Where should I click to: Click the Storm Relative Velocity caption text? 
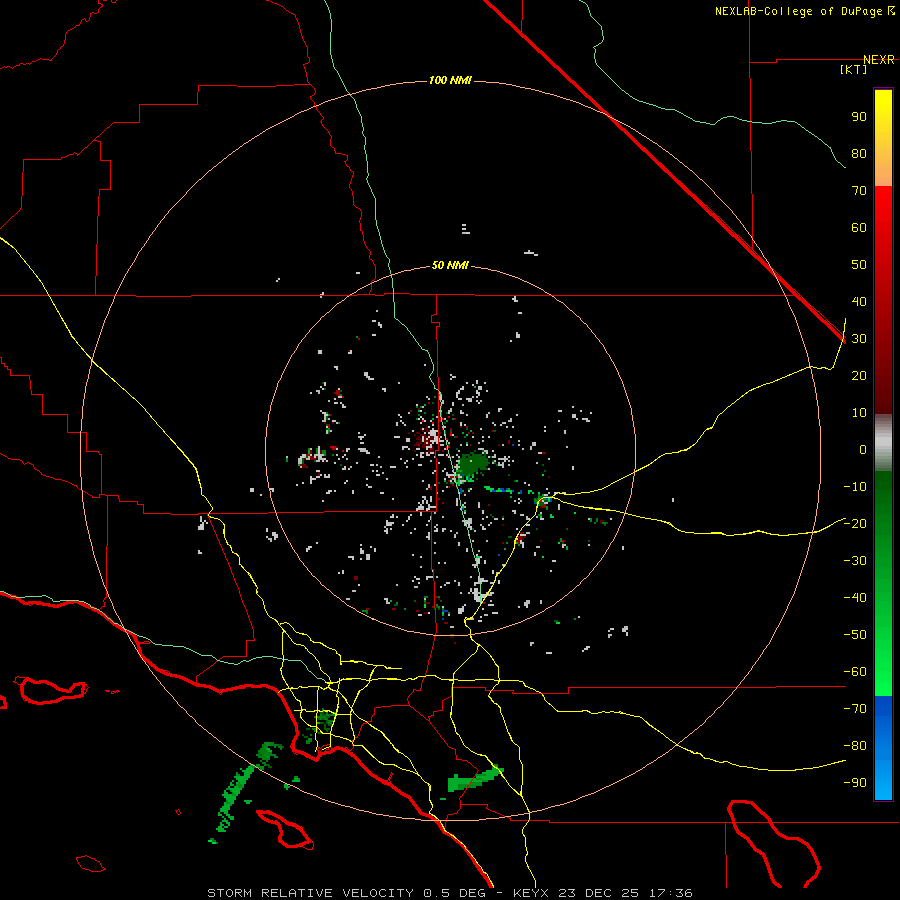click(x=449, y=893)
